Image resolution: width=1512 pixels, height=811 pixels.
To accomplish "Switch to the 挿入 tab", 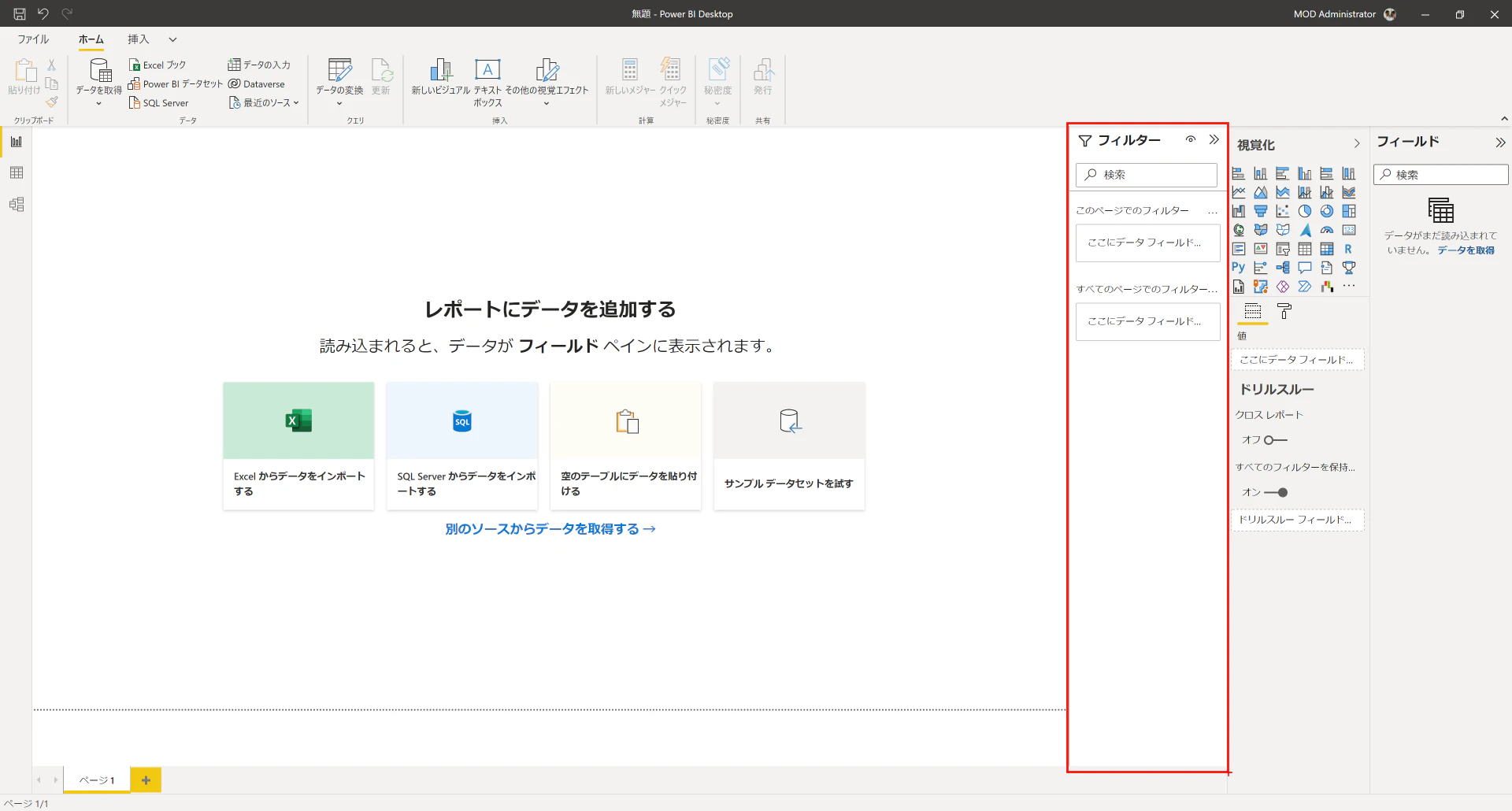I will [x=139, y=39].
